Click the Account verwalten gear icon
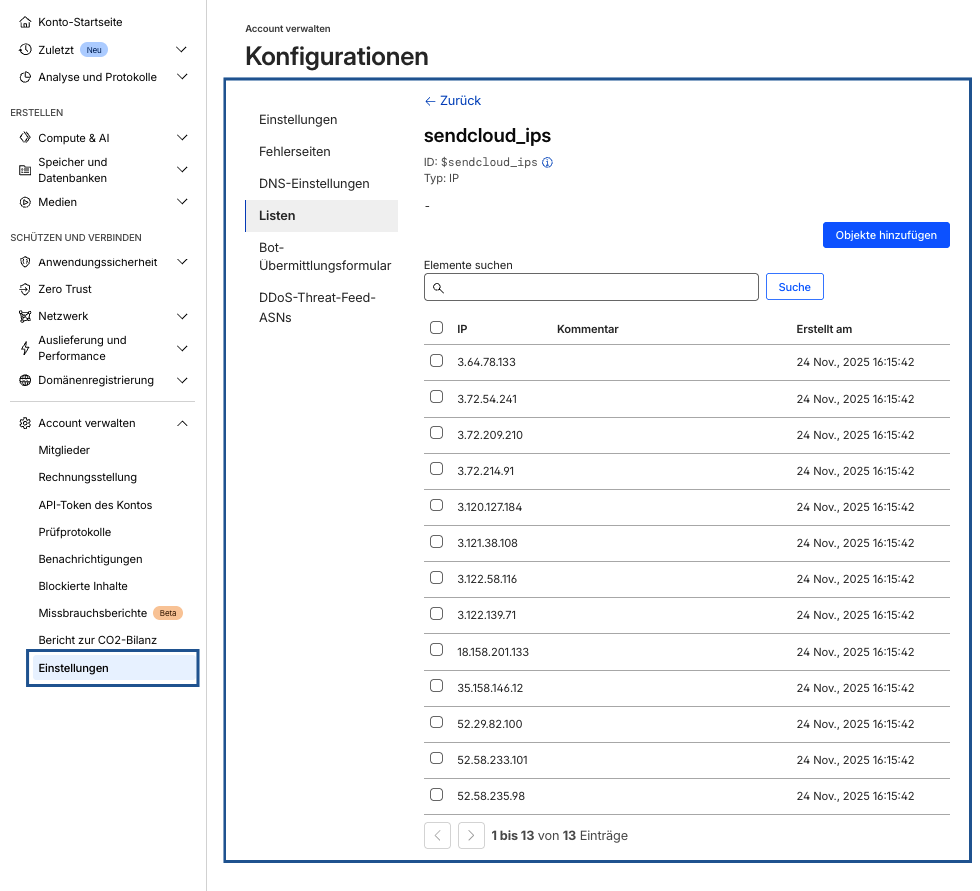 pos(25,423)
